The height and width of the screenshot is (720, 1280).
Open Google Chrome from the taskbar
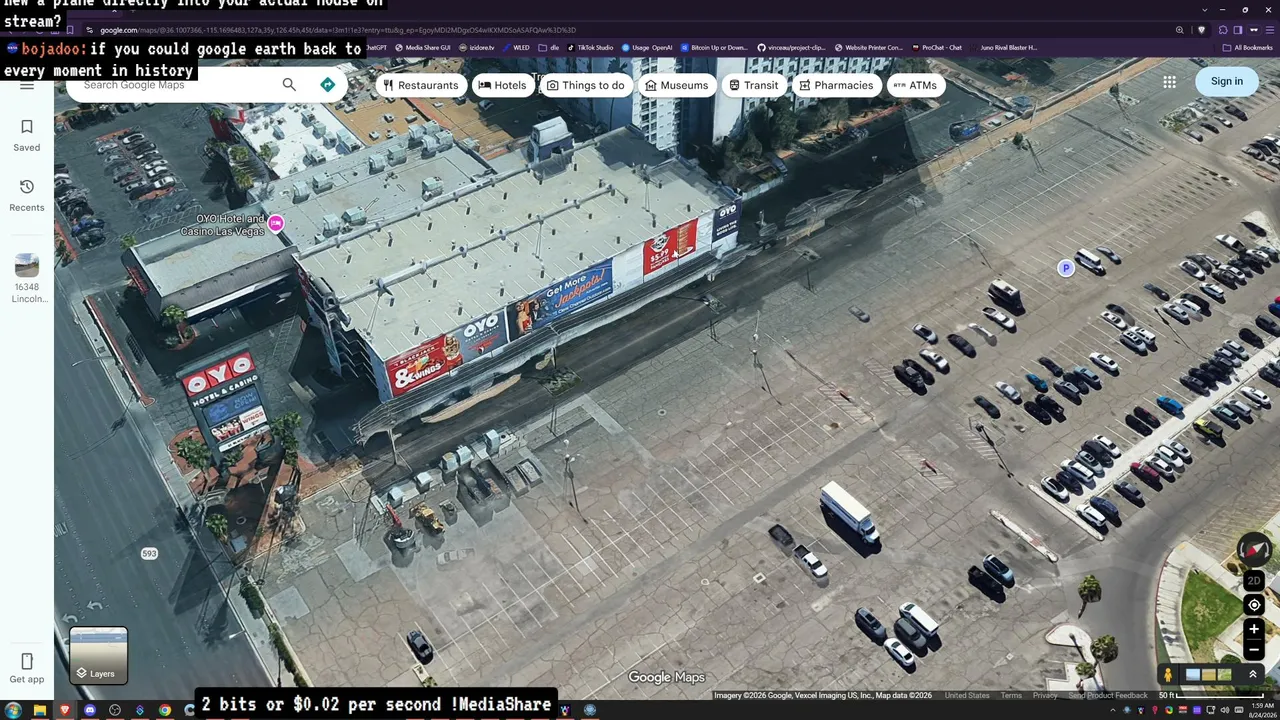(165, 711)
